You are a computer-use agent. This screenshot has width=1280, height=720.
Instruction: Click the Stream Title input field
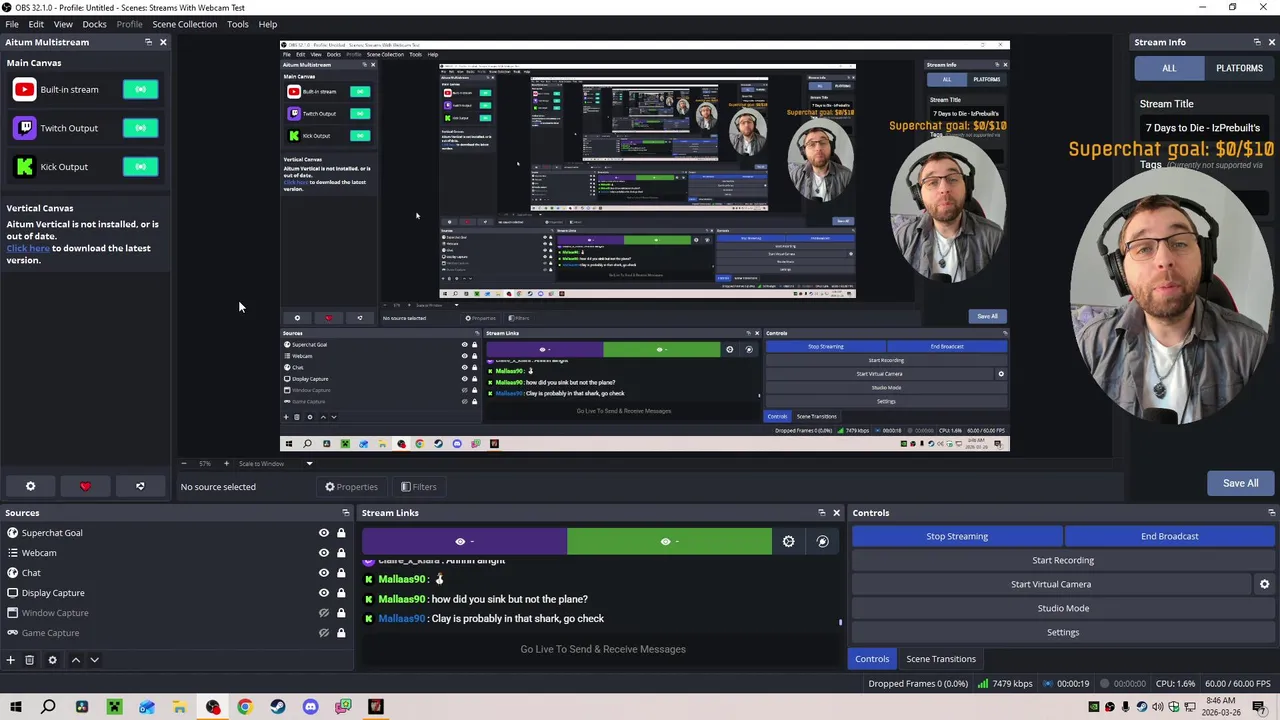1206,128
